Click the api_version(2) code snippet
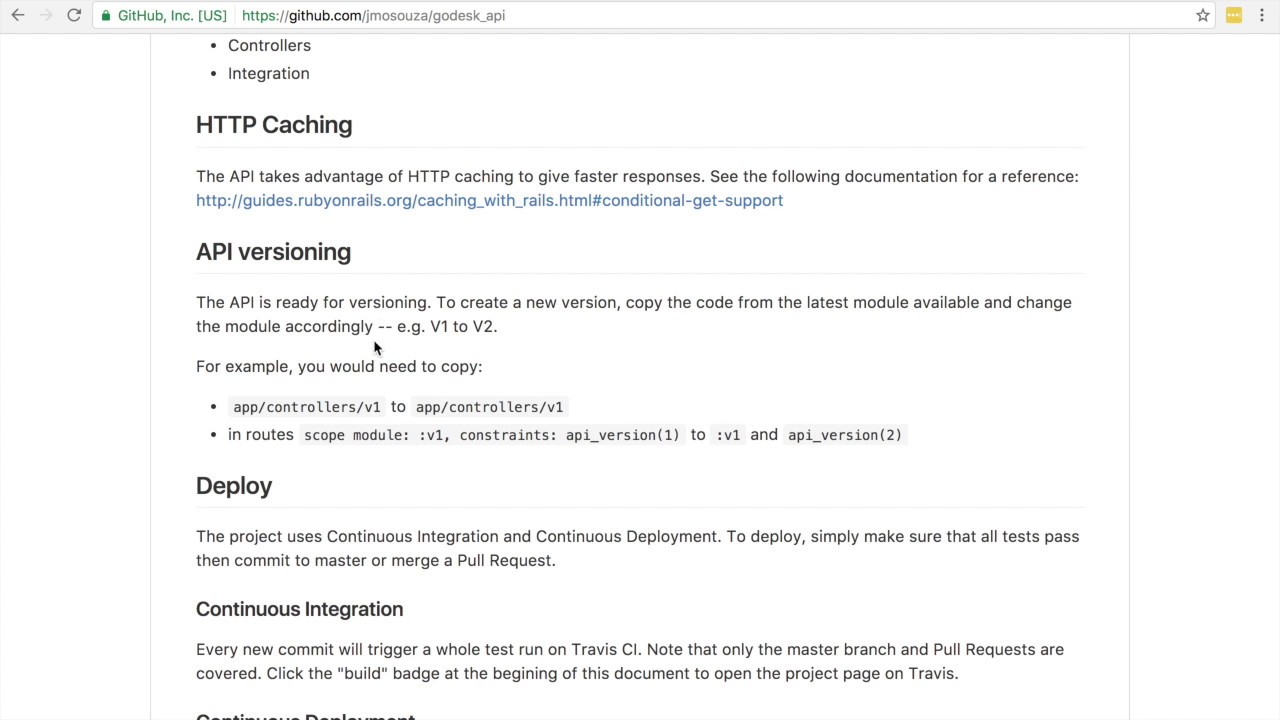1280x720 pixels. (844, 435)
